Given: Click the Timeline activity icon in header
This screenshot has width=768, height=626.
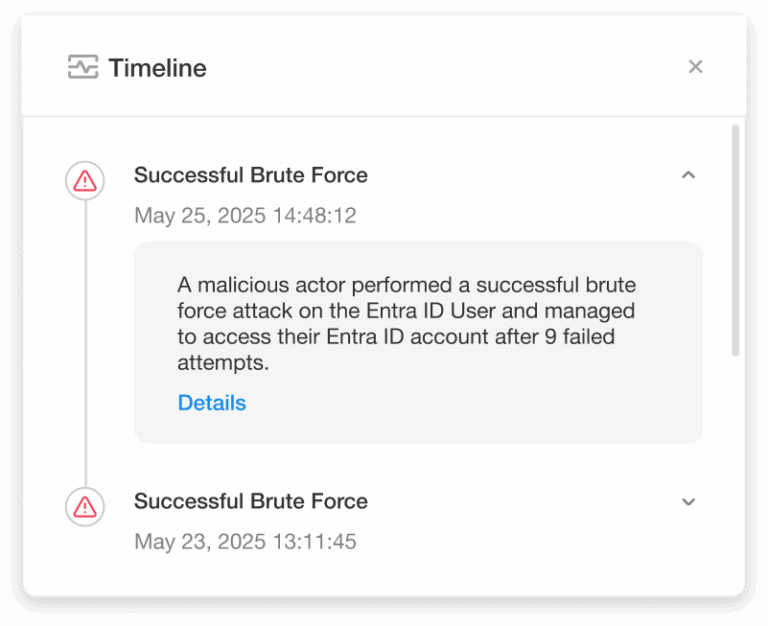Looking at the screenshot, I should coord(83,68).
